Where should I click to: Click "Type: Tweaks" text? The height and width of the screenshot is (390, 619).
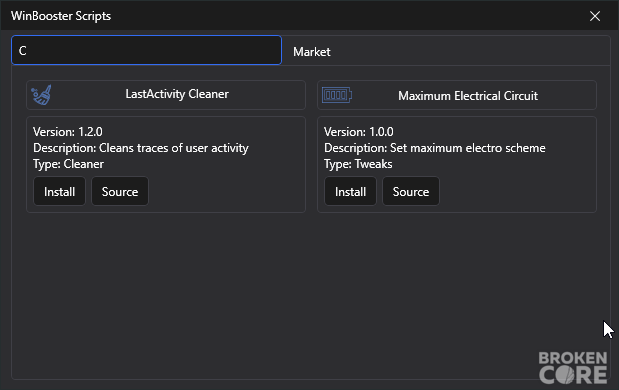[358, 164]
